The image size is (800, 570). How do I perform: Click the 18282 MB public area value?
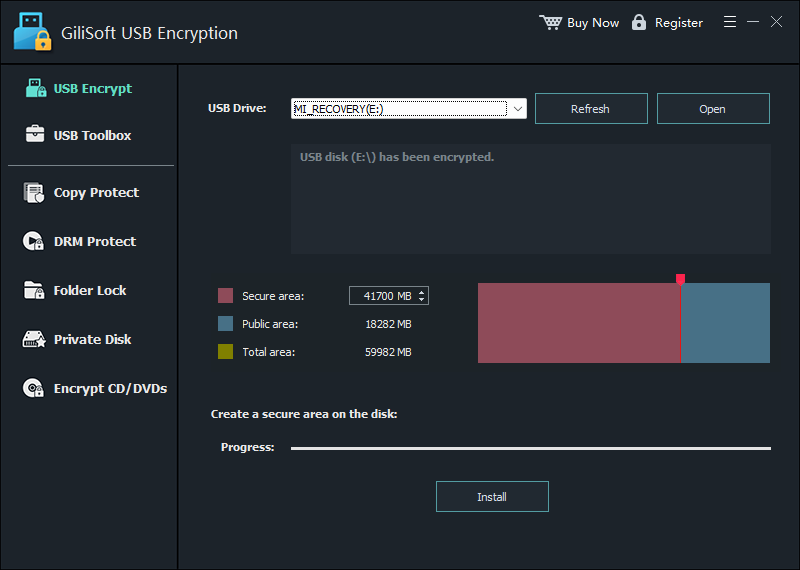click(x=388, y=324)
